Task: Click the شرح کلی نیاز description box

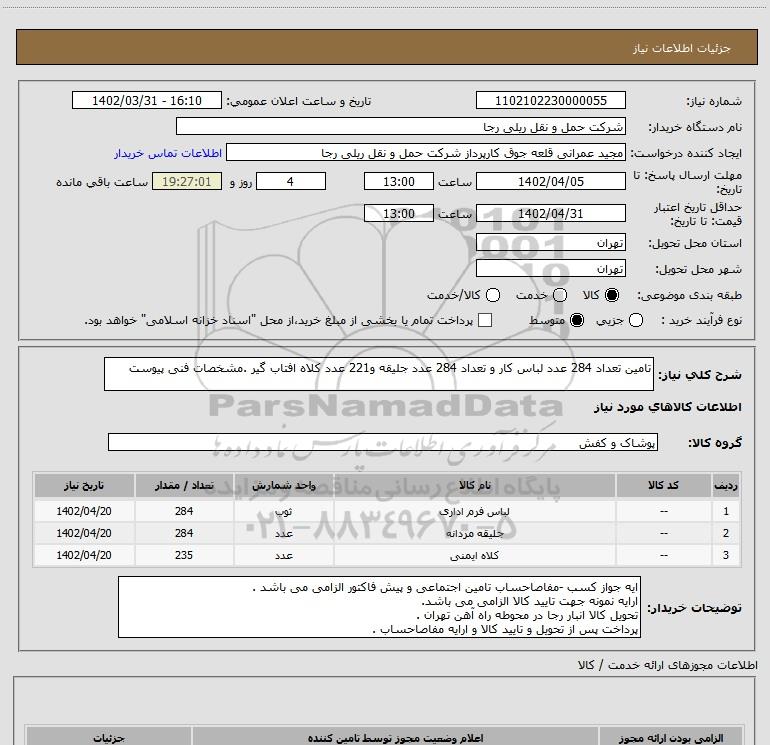Action: click(x=379, y=374)
